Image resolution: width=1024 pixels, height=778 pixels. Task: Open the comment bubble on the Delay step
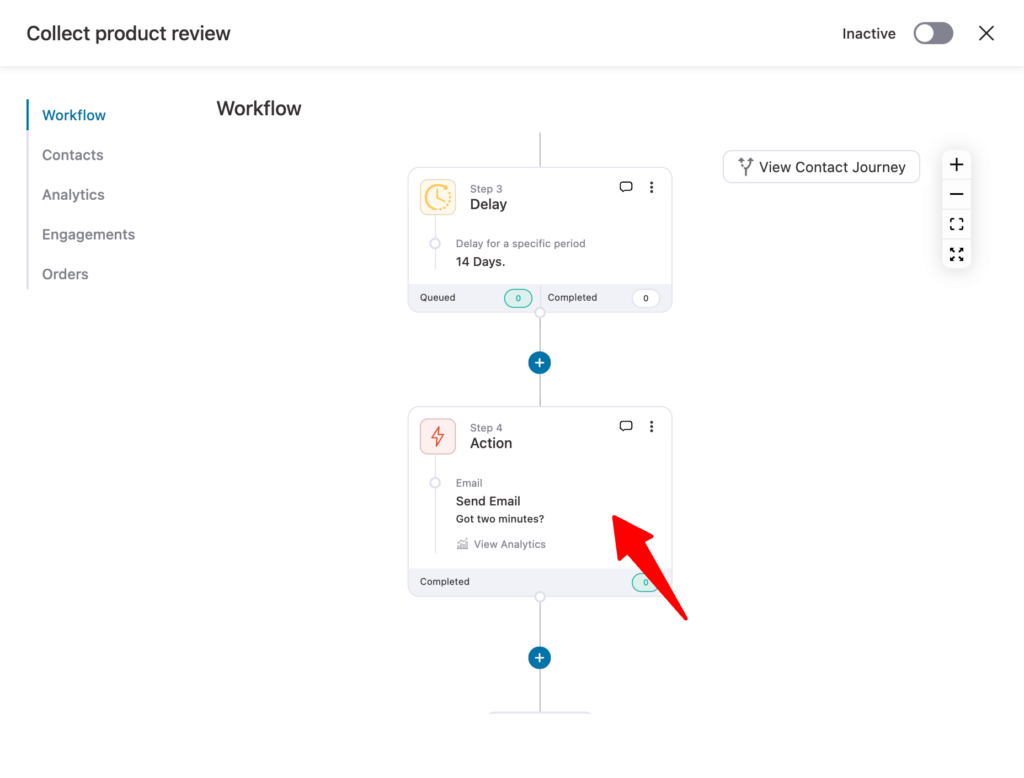click(x=626, y=186)
